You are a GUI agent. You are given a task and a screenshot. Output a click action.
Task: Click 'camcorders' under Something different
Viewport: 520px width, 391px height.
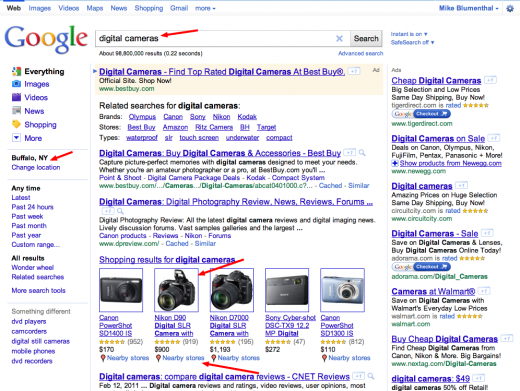29,331
